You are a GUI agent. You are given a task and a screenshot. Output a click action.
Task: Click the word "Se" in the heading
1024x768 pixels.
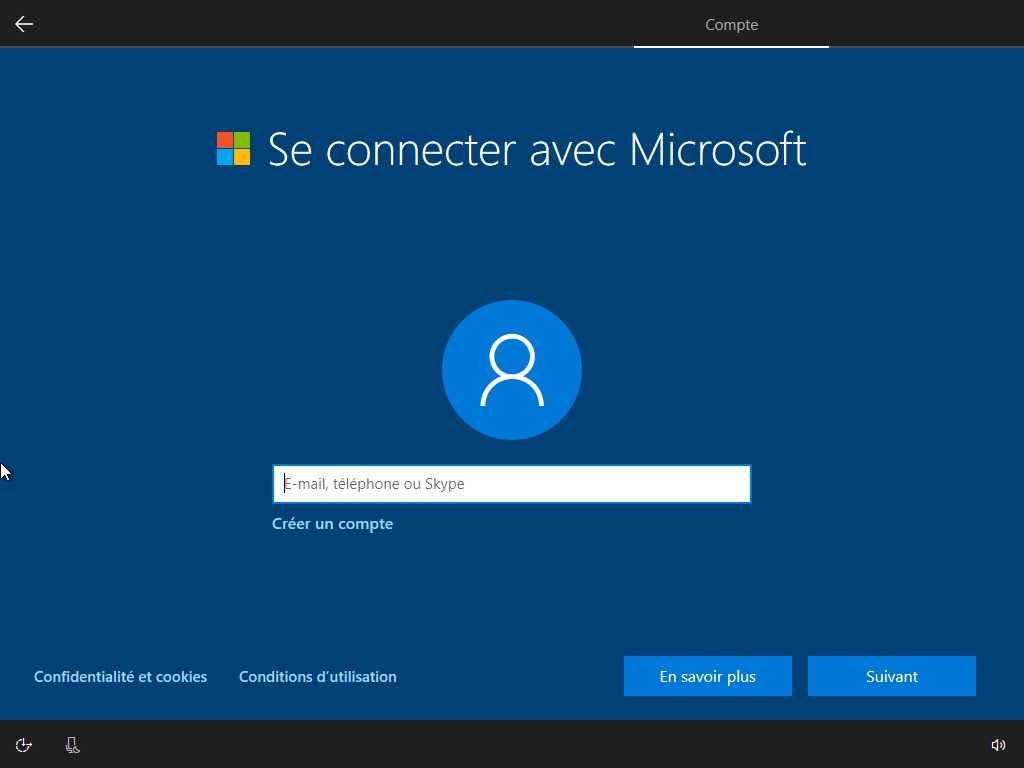pos(291,150)
